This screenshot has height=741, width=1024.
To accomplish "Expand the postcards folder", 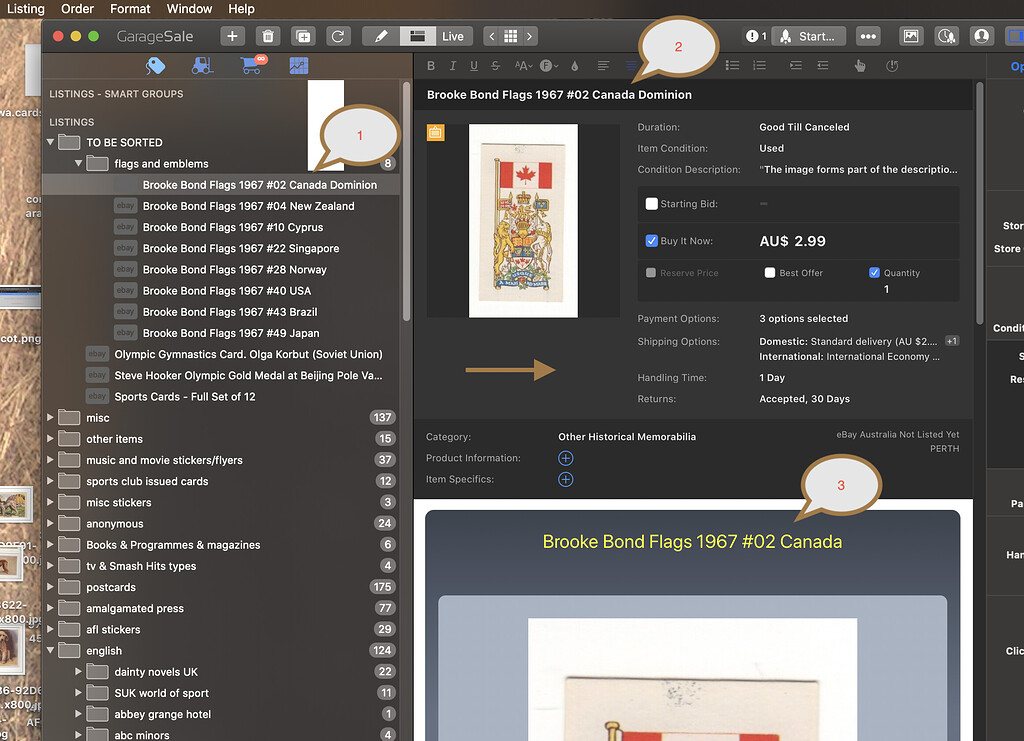I will click(x=50, y=587).
